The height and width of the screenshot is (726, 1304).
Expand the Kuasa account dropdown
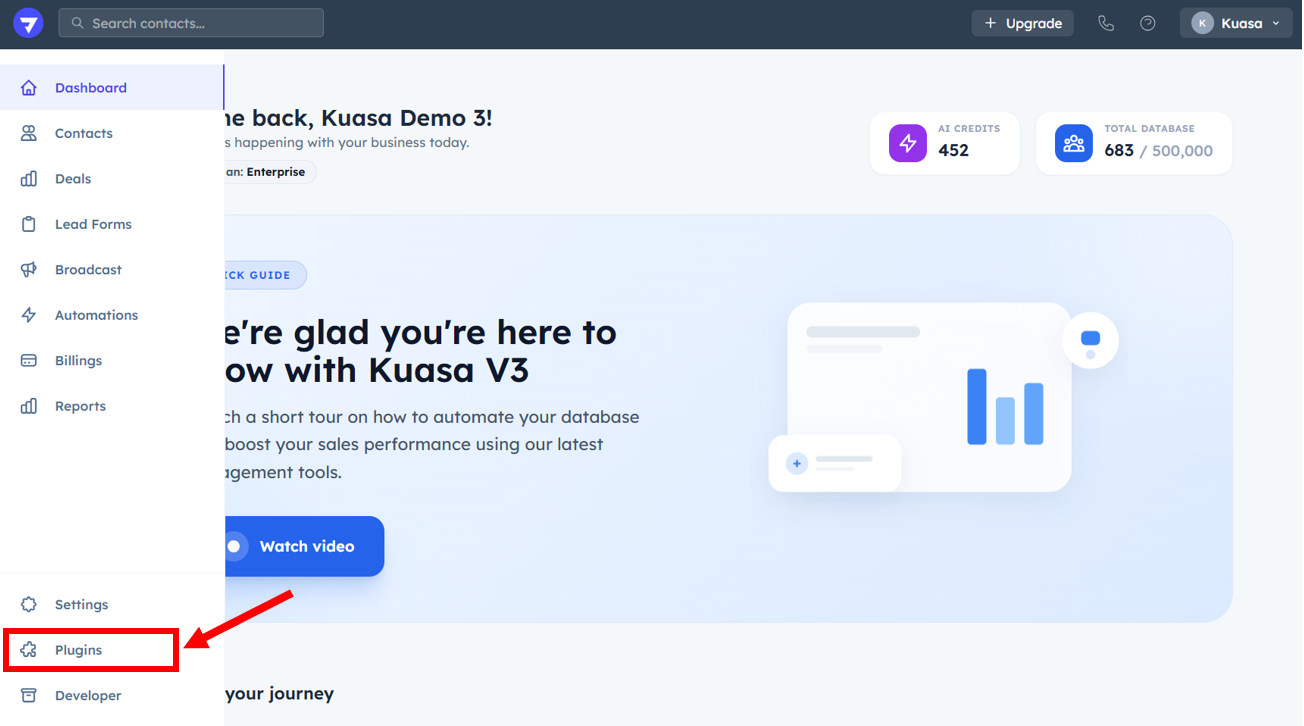[1236, 23]
